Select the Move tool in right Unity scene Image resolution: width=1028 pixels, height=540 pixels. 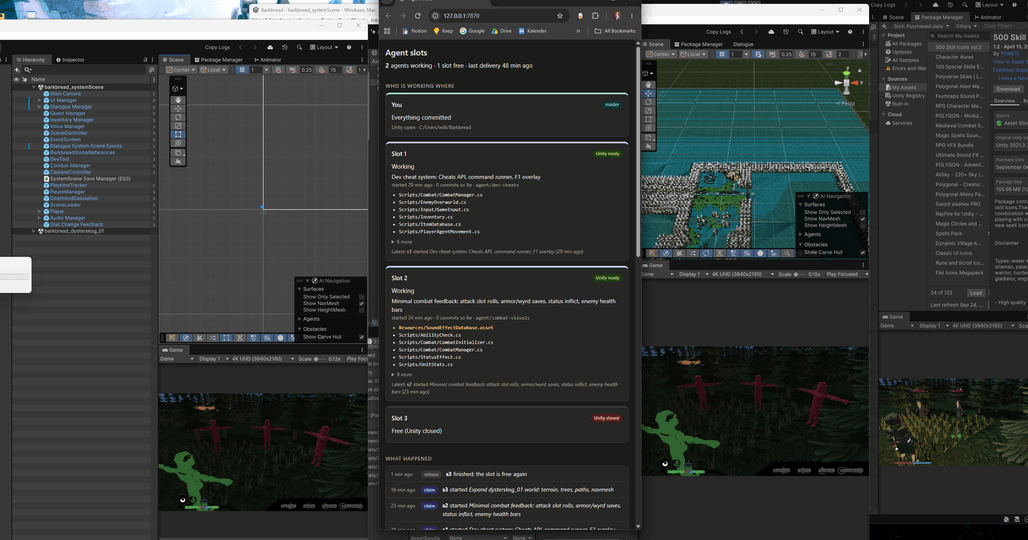click(648, 94)
